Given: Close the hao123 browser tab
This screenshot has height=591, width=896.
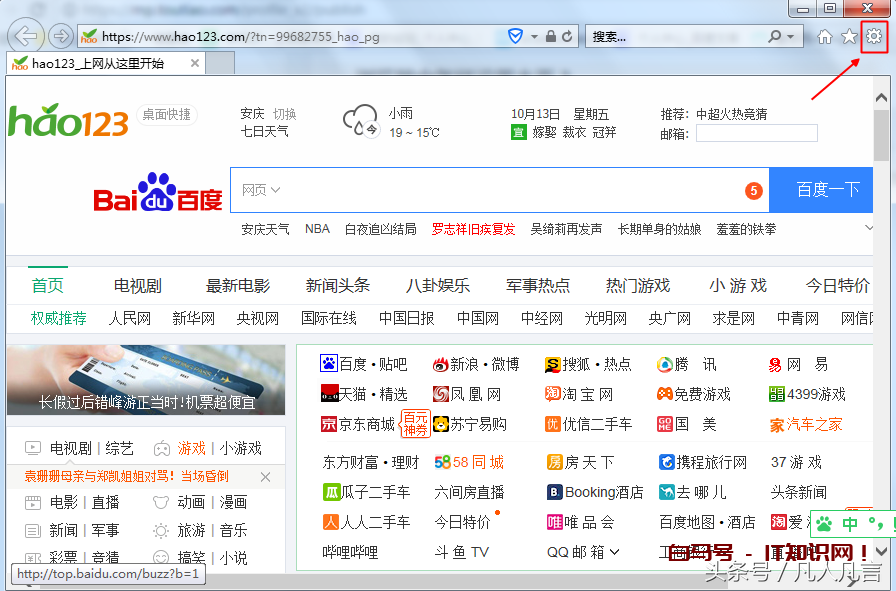Looking at the screenshot, I should click(x=195, y=63).
